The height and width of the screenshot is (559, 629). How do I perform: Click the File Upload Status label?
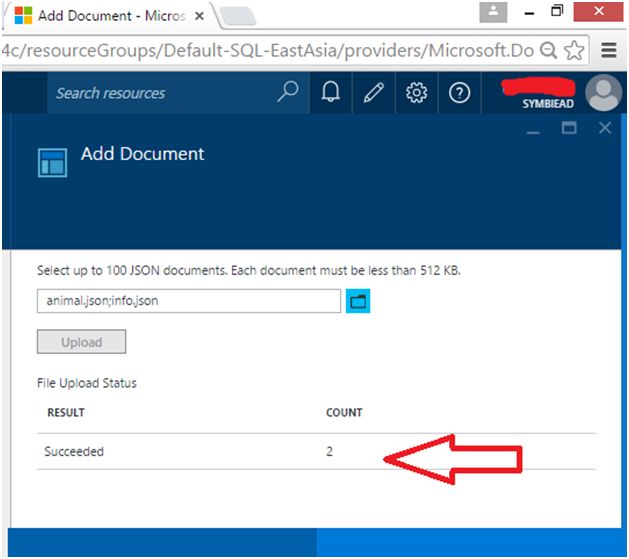coord(87,383)
